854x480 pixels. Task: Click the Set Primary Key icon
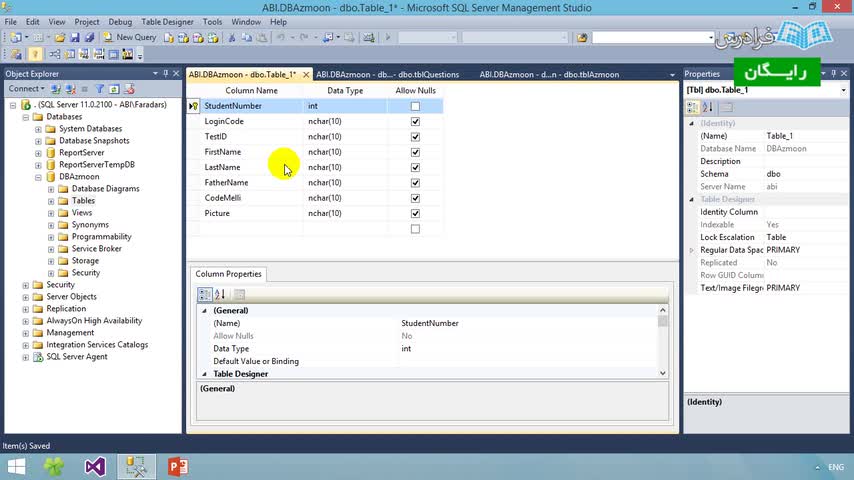tap(35, 54)
